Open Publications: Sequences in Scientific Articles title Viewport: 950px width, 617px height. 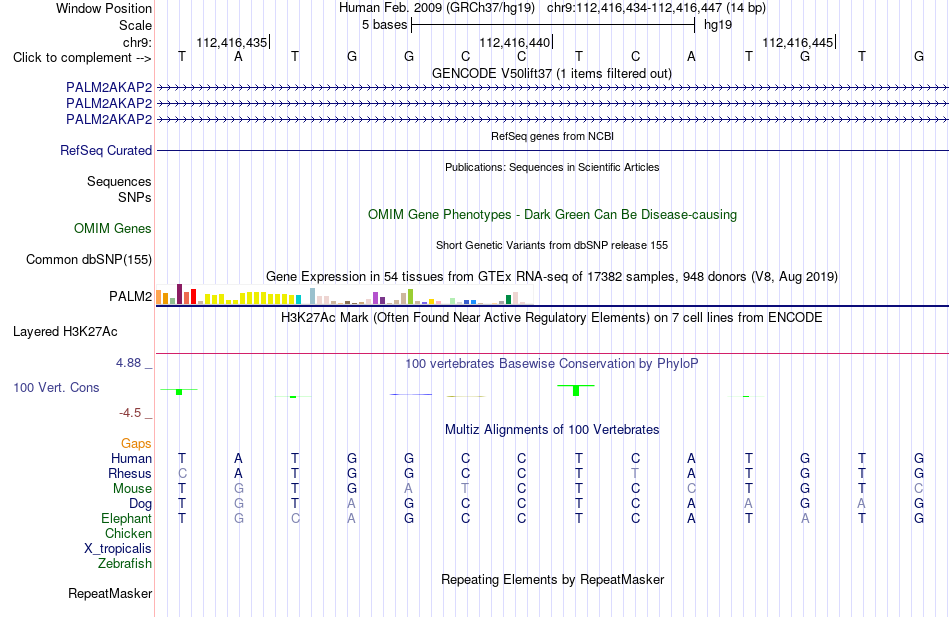pos(552,167)
